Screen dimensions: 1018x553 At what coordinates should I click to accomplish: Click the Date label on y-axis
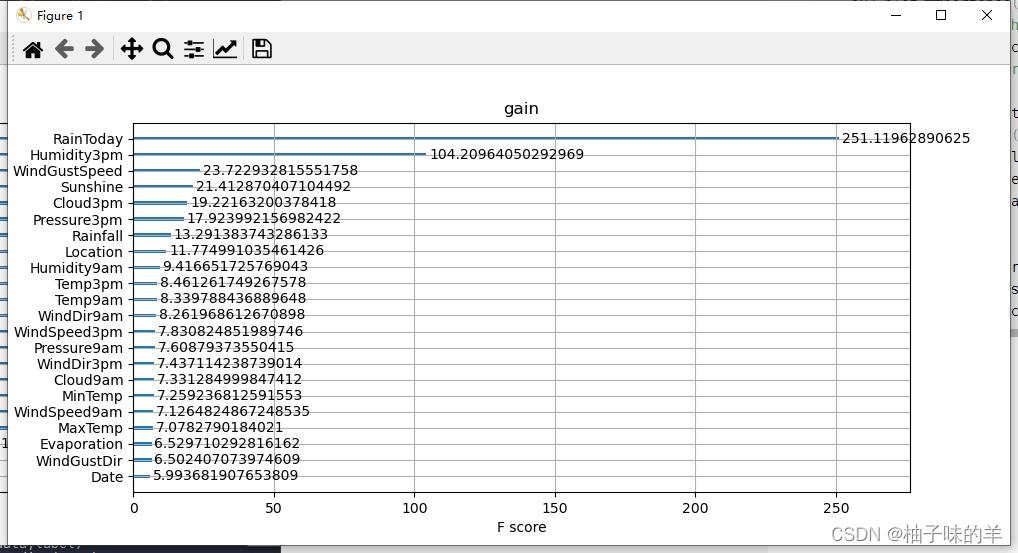coord(106,477)
